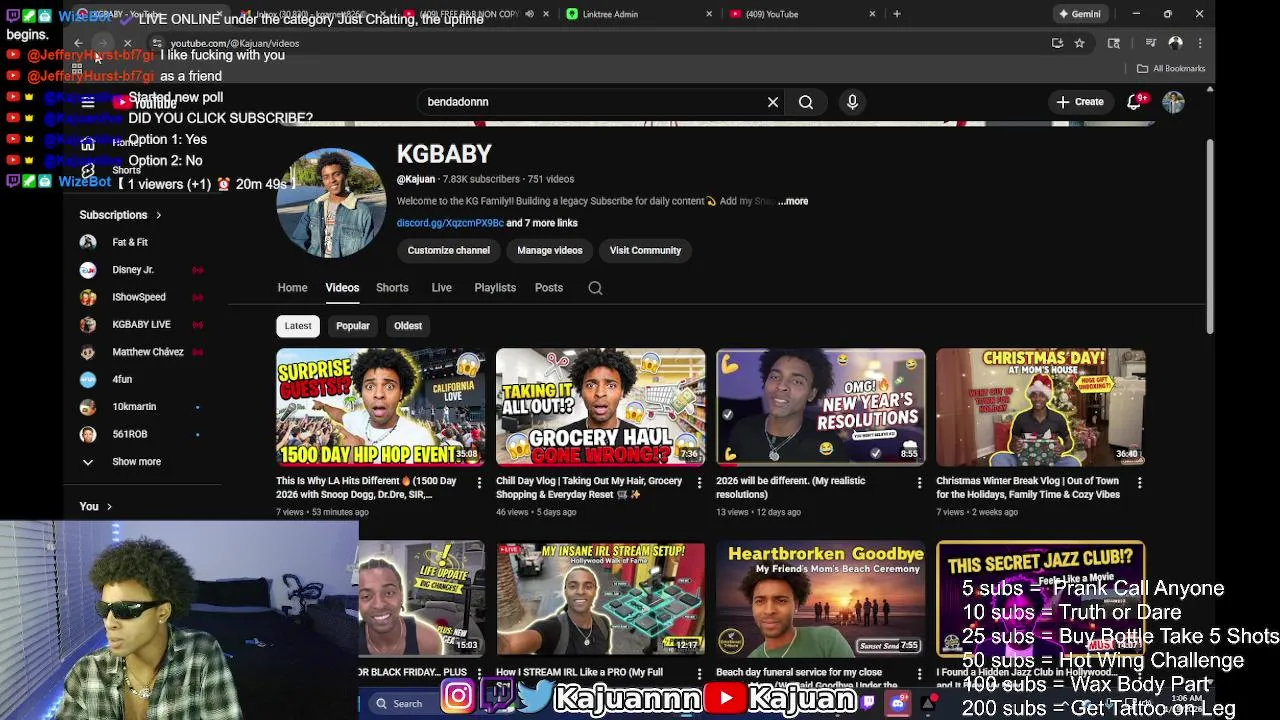Open Gemini in Chrome

tap(1081, 14)
